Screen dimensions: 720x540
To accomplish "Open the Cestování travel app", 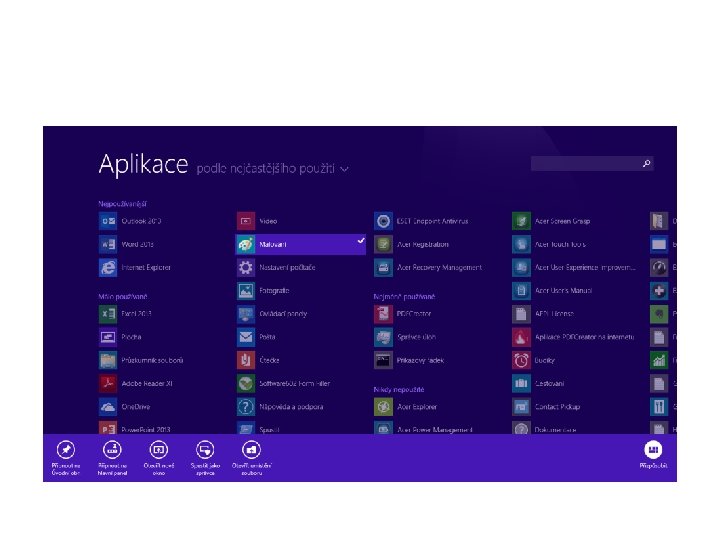I will click(x=521, y=383).
